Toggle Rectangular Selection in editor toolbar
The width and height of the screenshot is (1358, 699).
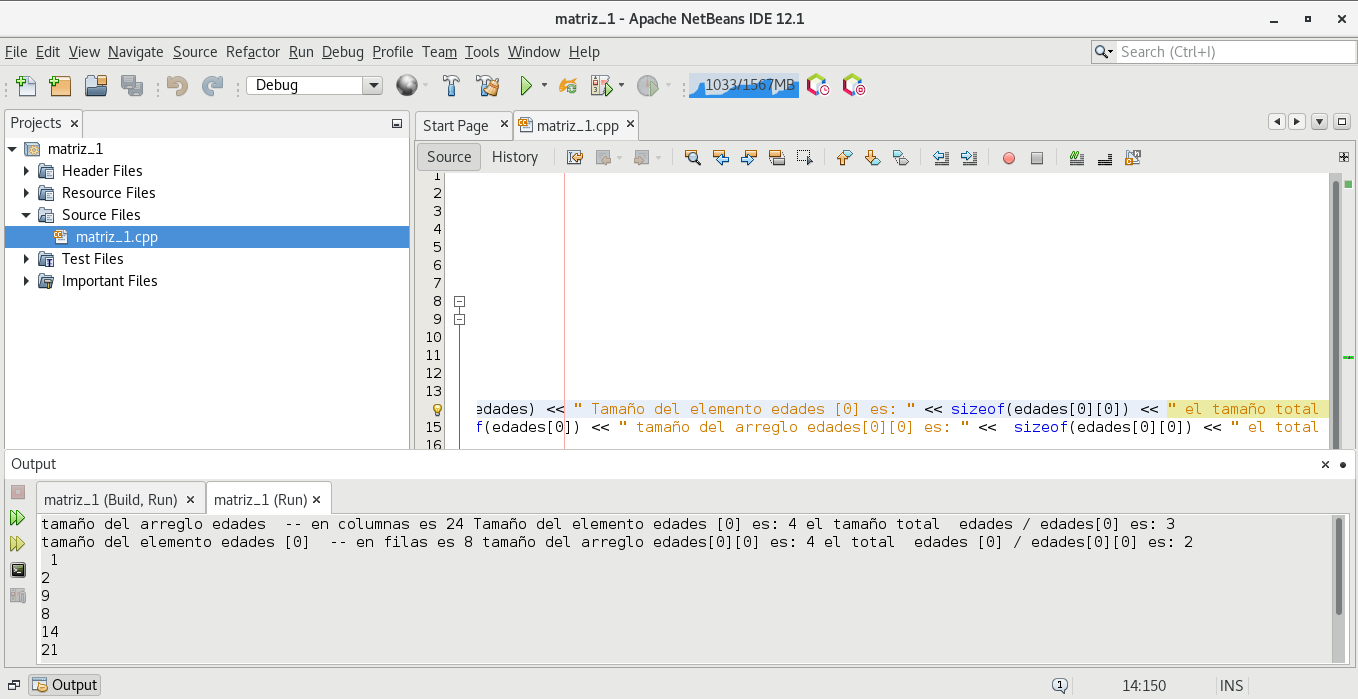click(x=804, y=158)
